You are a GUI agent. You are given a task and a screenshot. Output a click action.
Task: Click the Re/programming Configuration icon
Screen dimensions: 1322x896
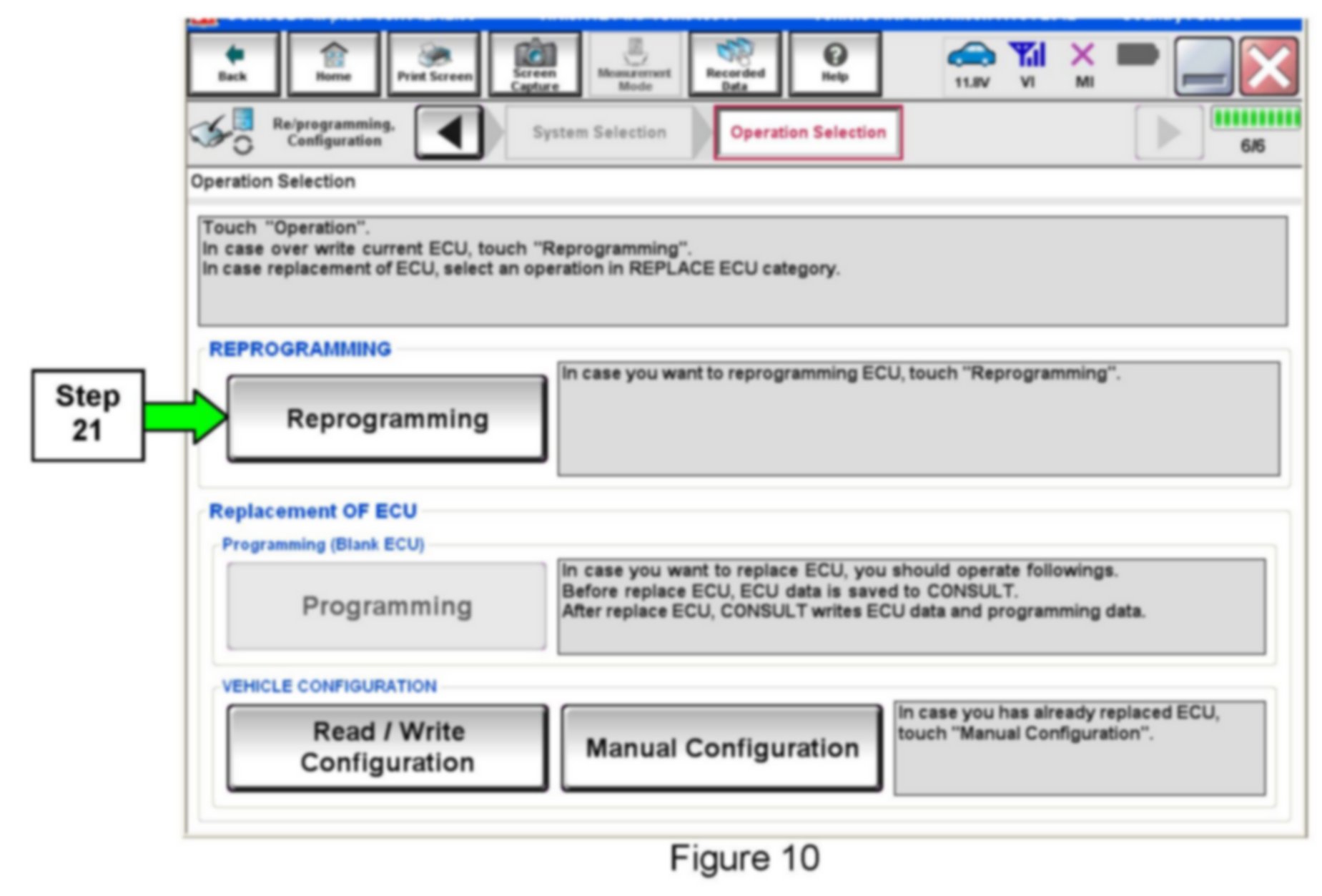(223, 132)
